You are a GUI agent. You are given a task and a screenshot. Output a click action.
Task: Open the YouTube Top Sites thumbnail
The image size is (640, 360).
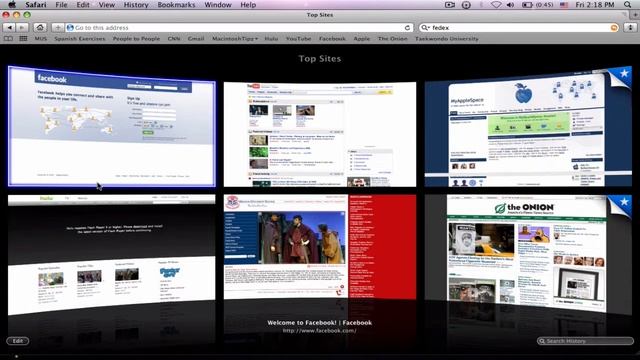[x=320, y=134]
